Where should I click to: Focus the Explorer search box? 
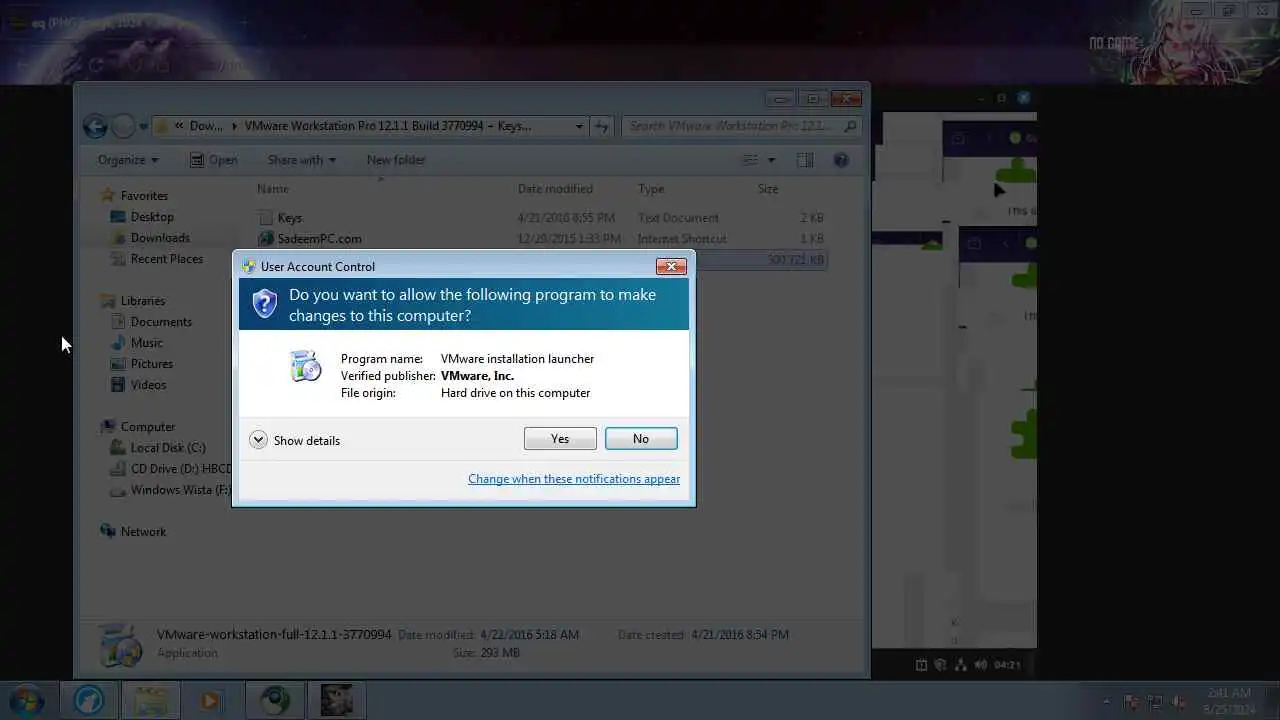pyautogui.click(x=740, y=126)
